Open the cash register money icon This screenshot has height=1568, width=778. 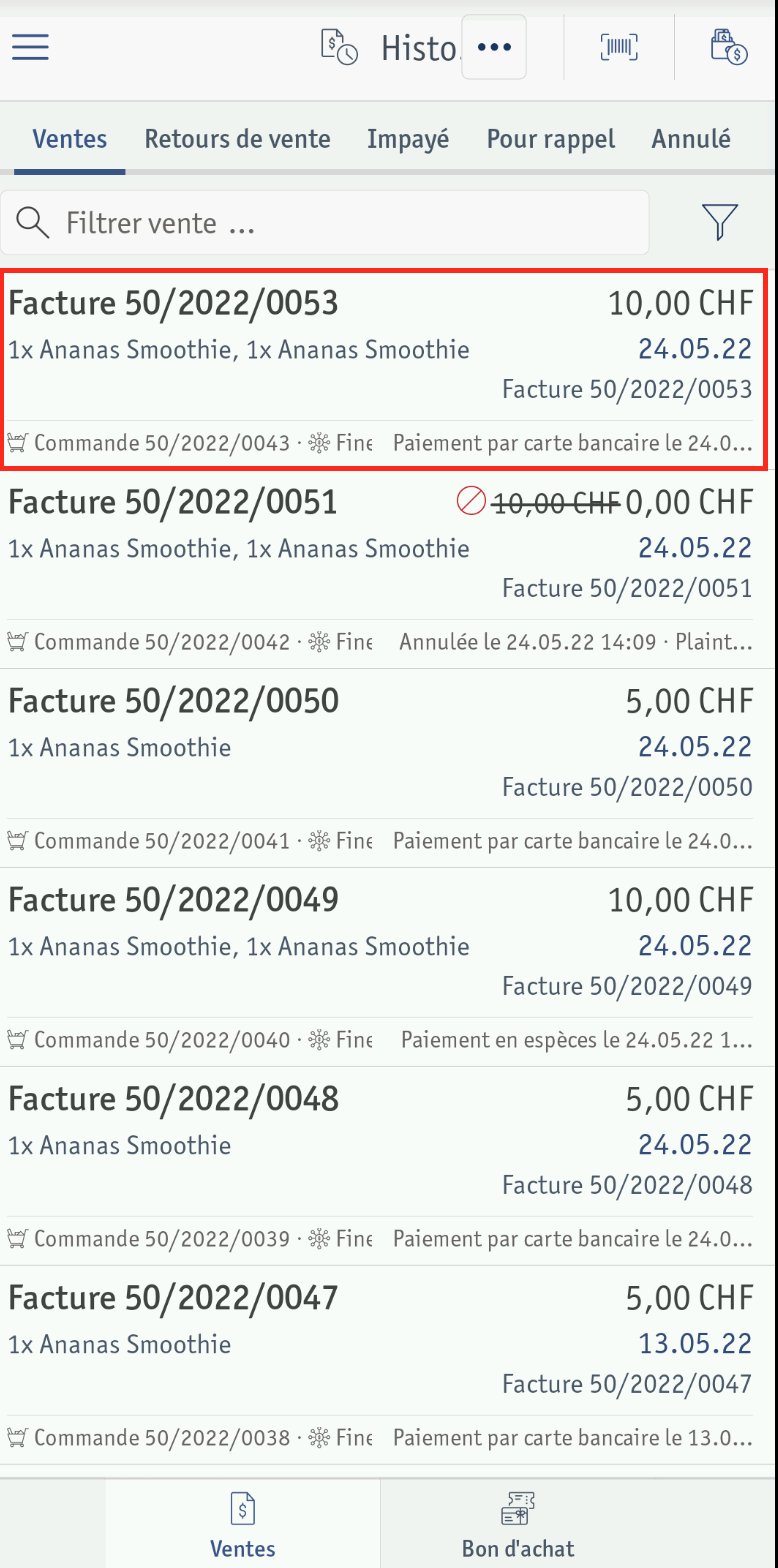point(729,47)
